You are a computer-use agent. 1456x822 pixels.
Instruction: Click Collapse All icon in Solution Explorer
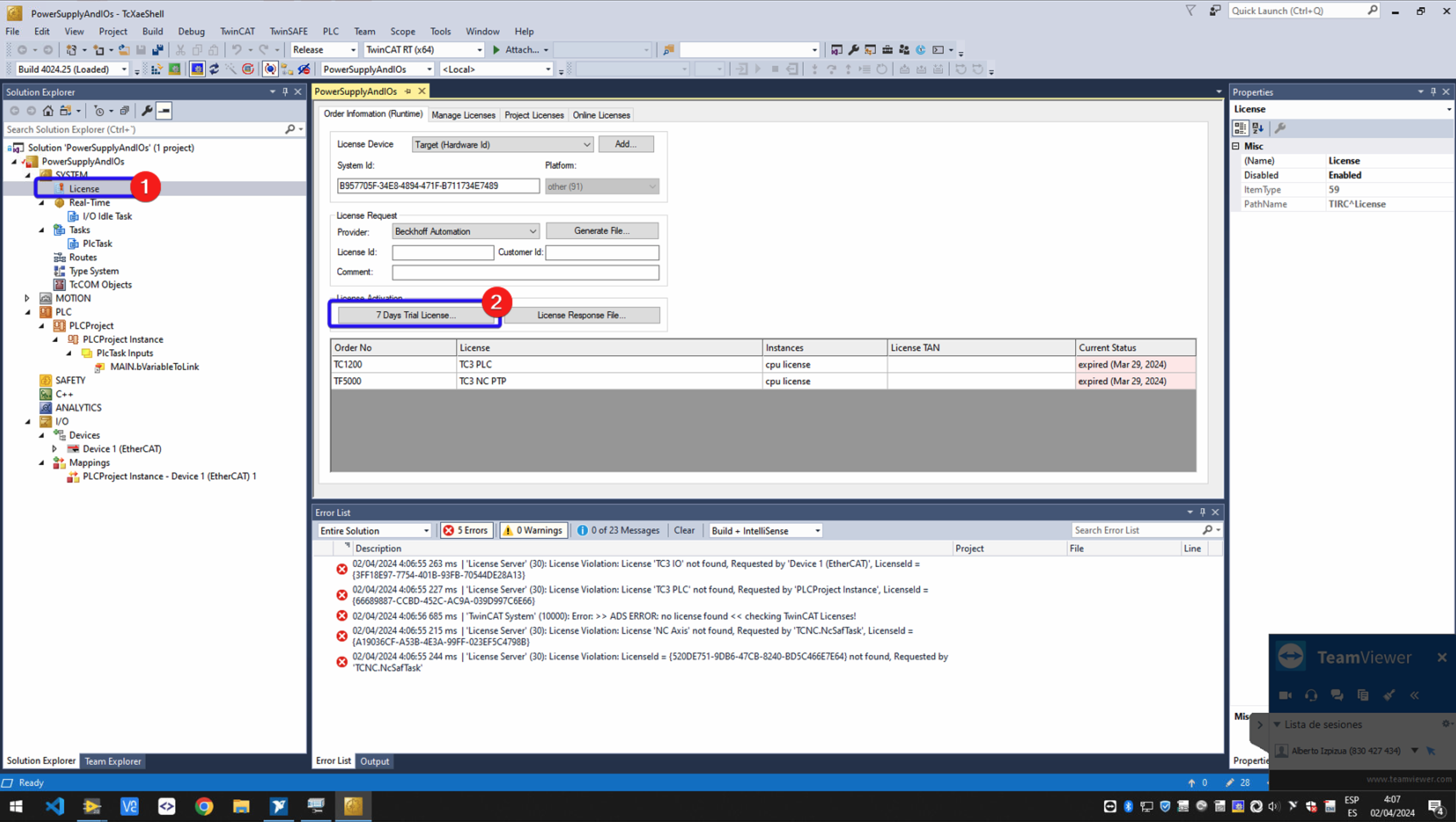point(124,111)
